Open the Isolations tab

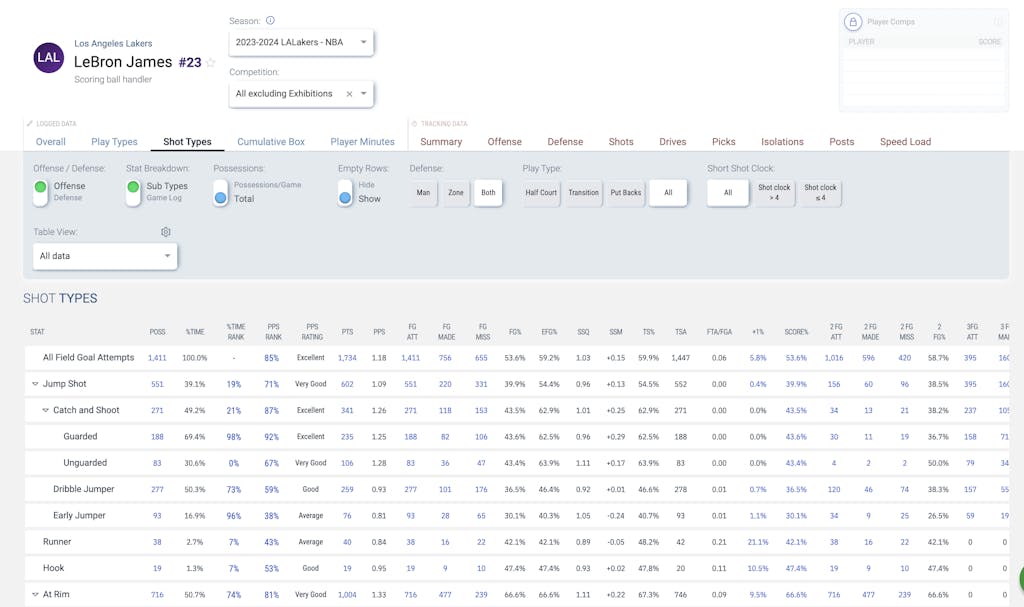[782, 142]
